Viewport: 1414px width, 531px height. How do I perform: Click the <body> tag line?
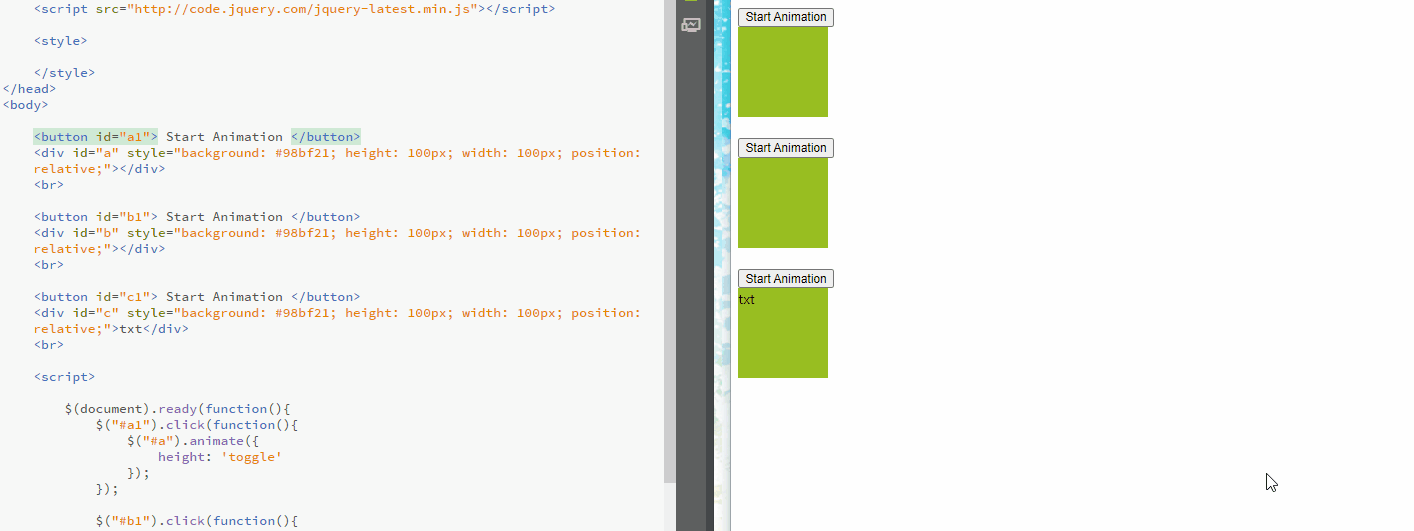25,105
